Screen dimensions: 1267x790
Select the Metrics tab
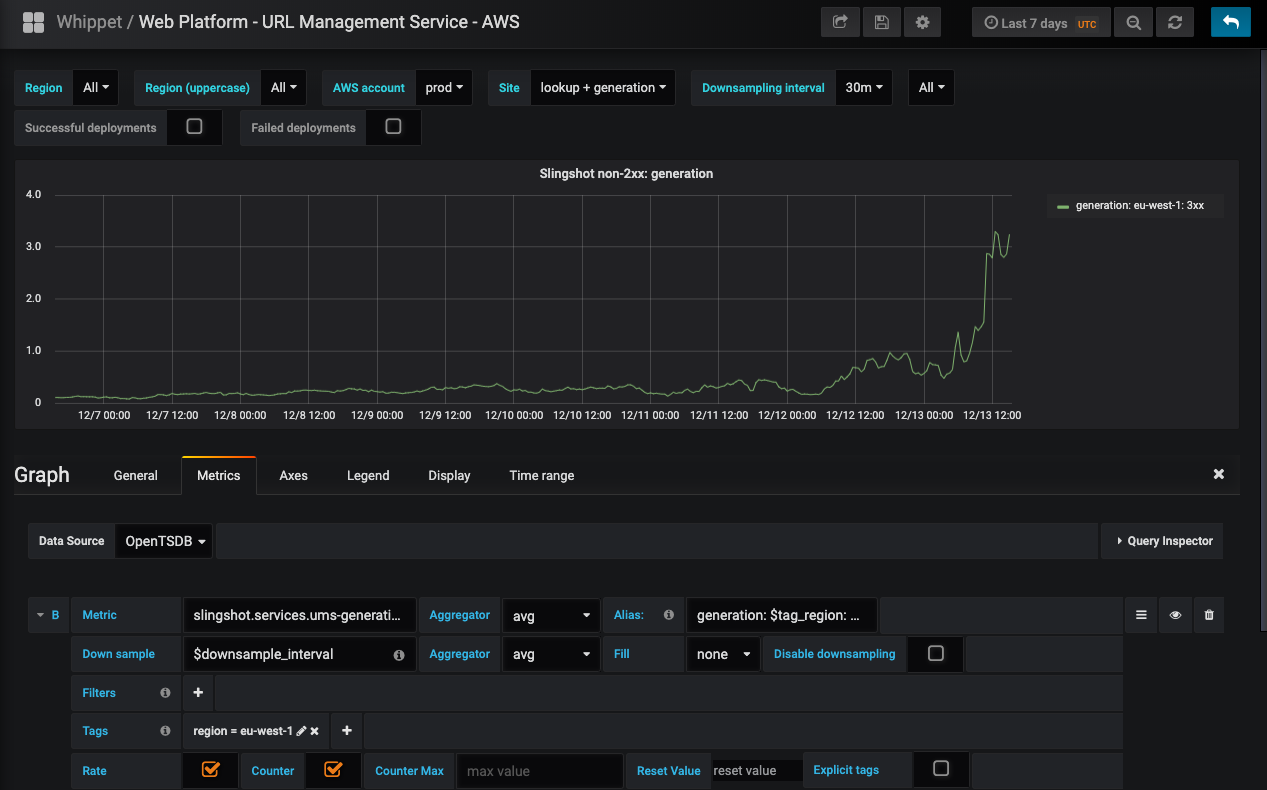(x=219, y=475)
